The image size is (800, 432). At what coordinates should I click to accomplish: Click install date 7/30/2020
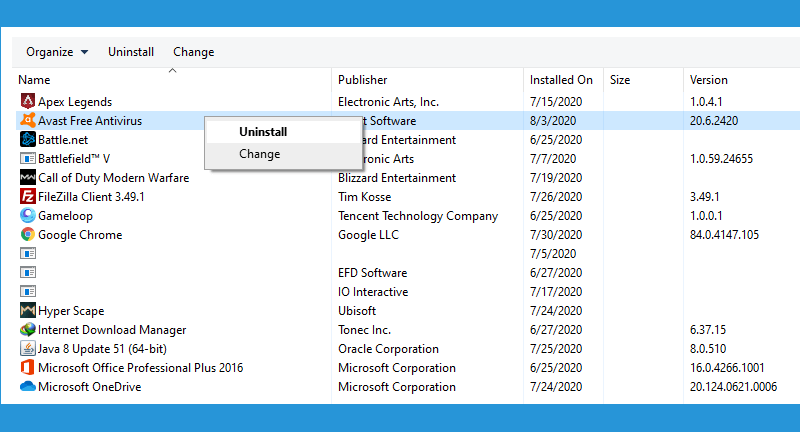[x=556, y=235]
